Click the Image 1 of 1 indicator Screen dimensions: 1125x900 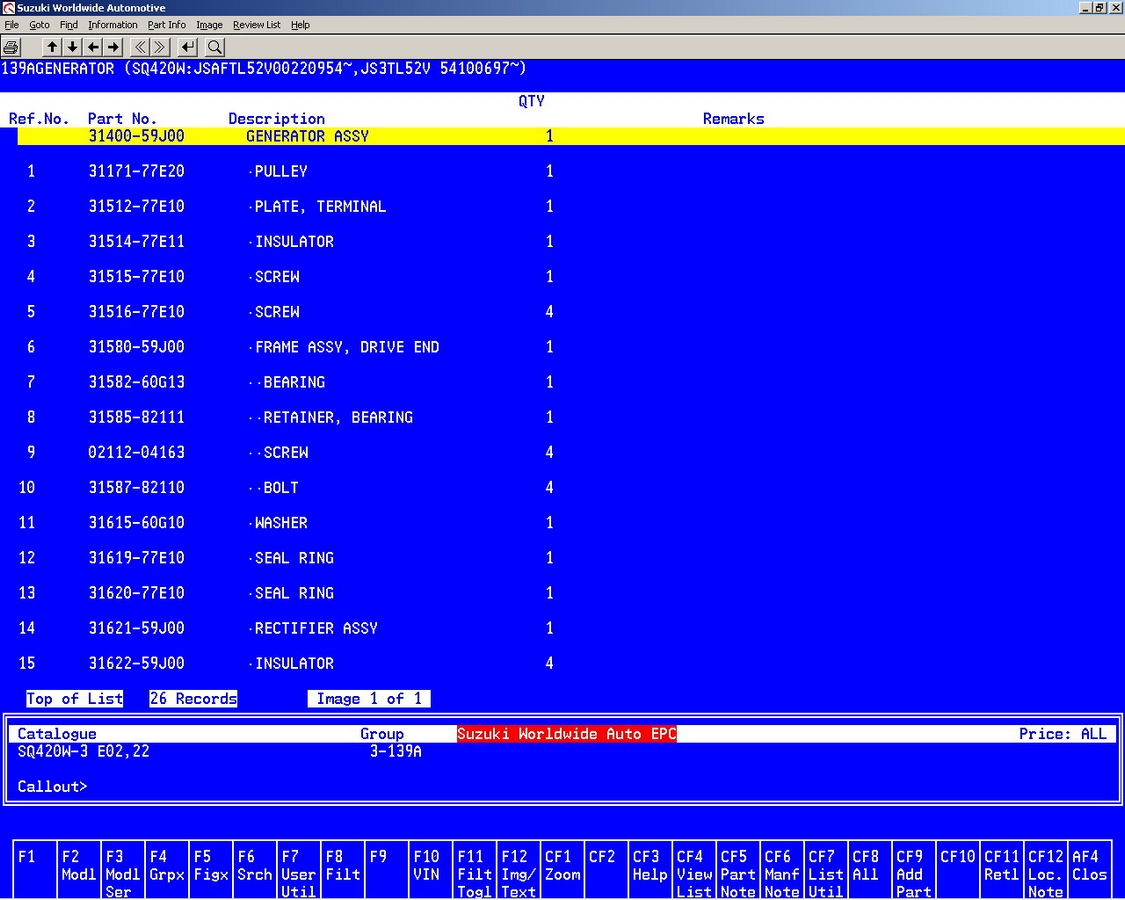369,698
